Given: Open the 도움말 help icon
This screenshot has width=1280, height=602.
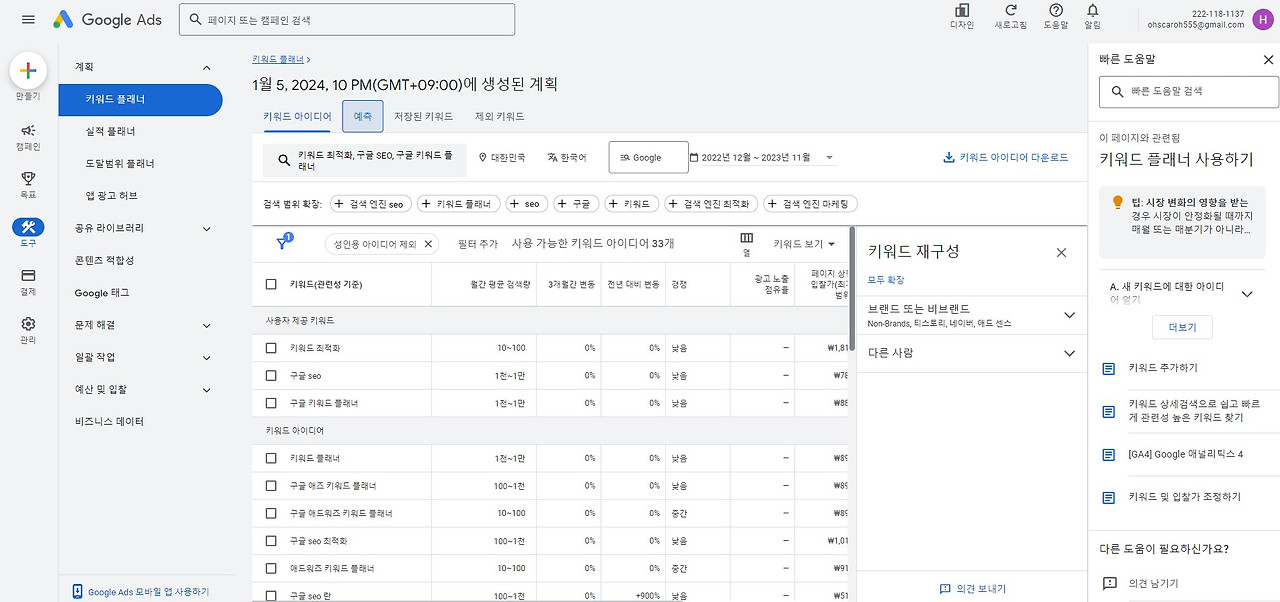Looking at the screenshot, I should click(x=1056, y=15).
